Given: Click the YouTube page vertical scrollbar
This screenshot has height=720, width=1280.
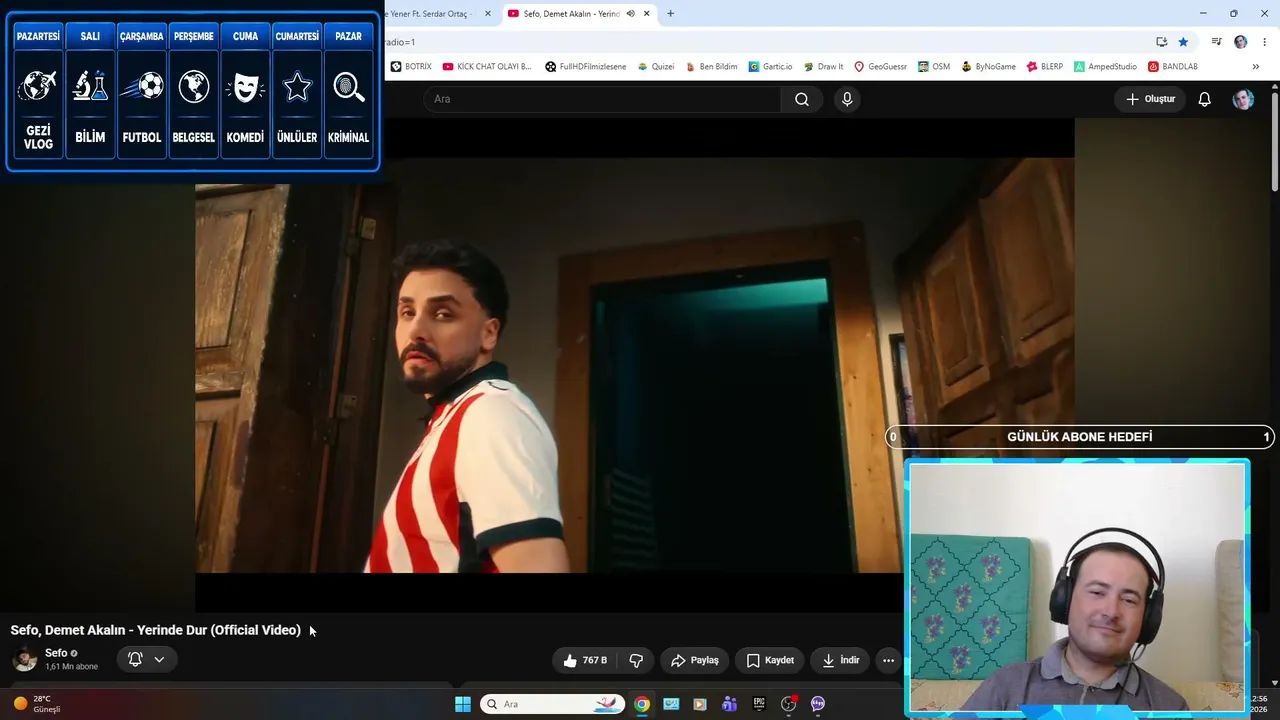Looking at the screenshot, I should pyautogui.click(x=1275, y=140).
